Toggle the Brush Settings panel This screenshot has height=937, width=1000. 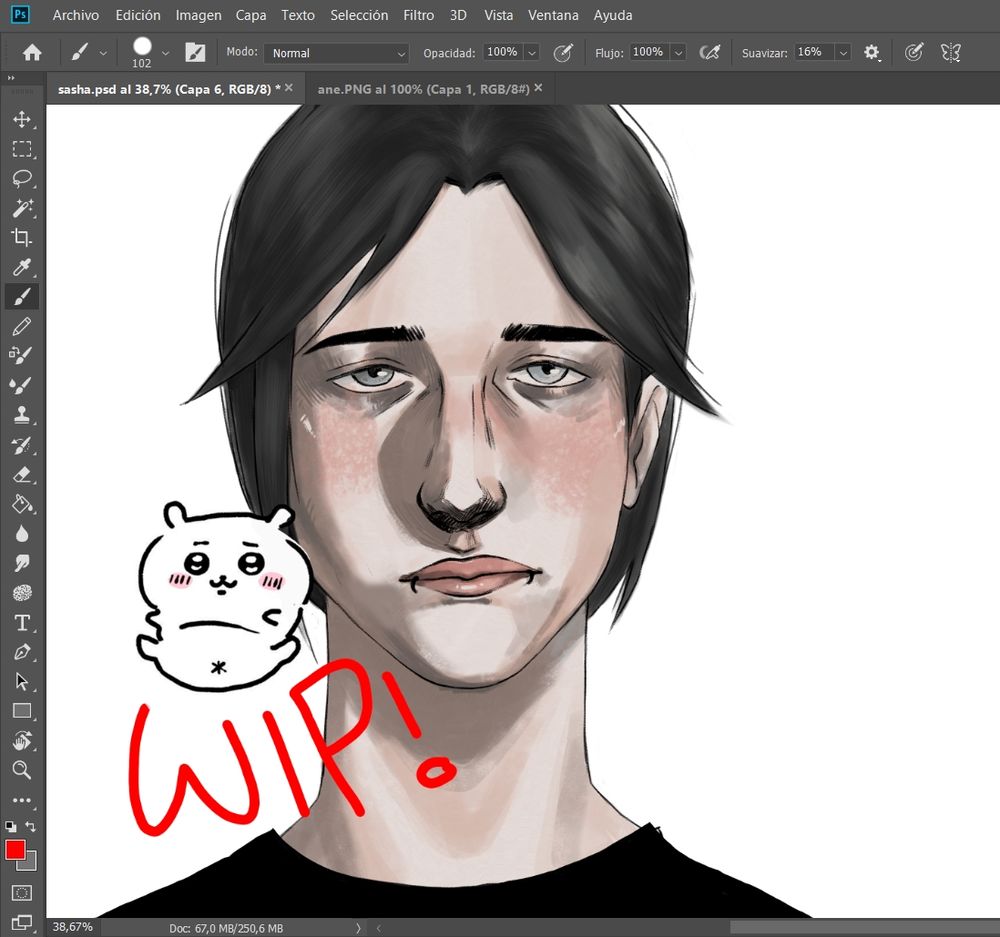point(195,52)
